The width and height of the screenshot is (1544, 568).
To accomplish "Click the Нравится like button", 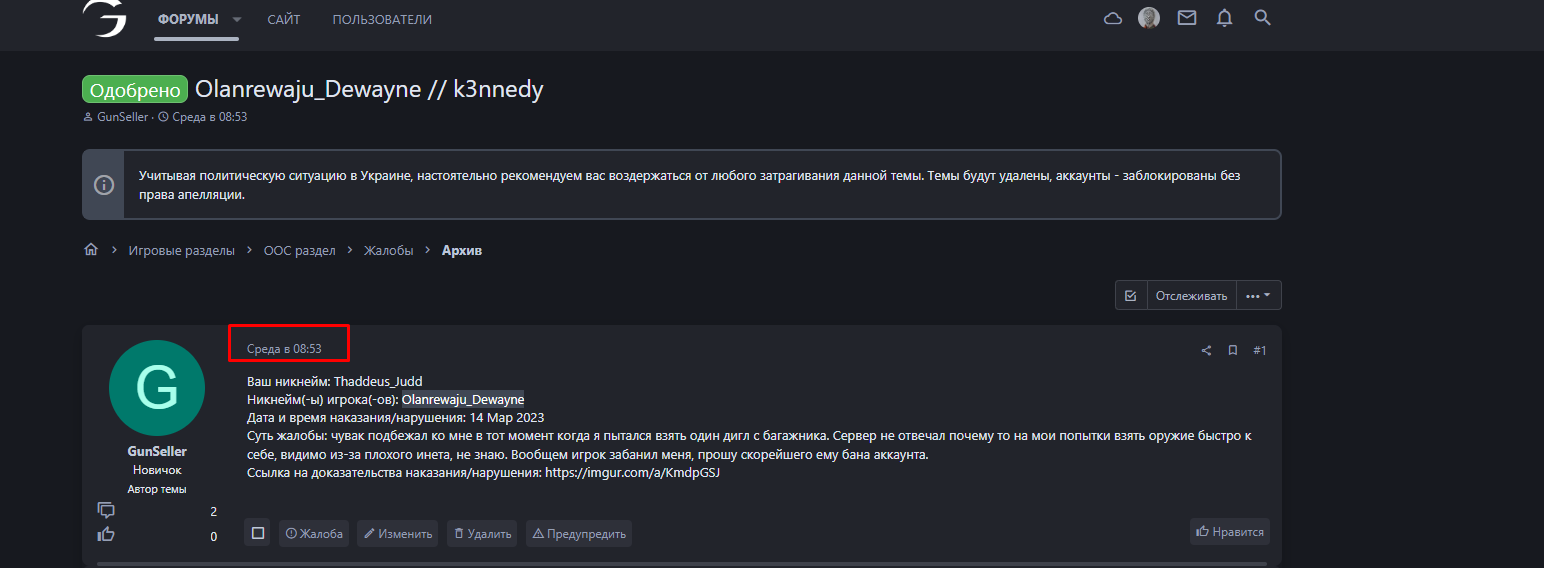I will [x=1230, y=532].
